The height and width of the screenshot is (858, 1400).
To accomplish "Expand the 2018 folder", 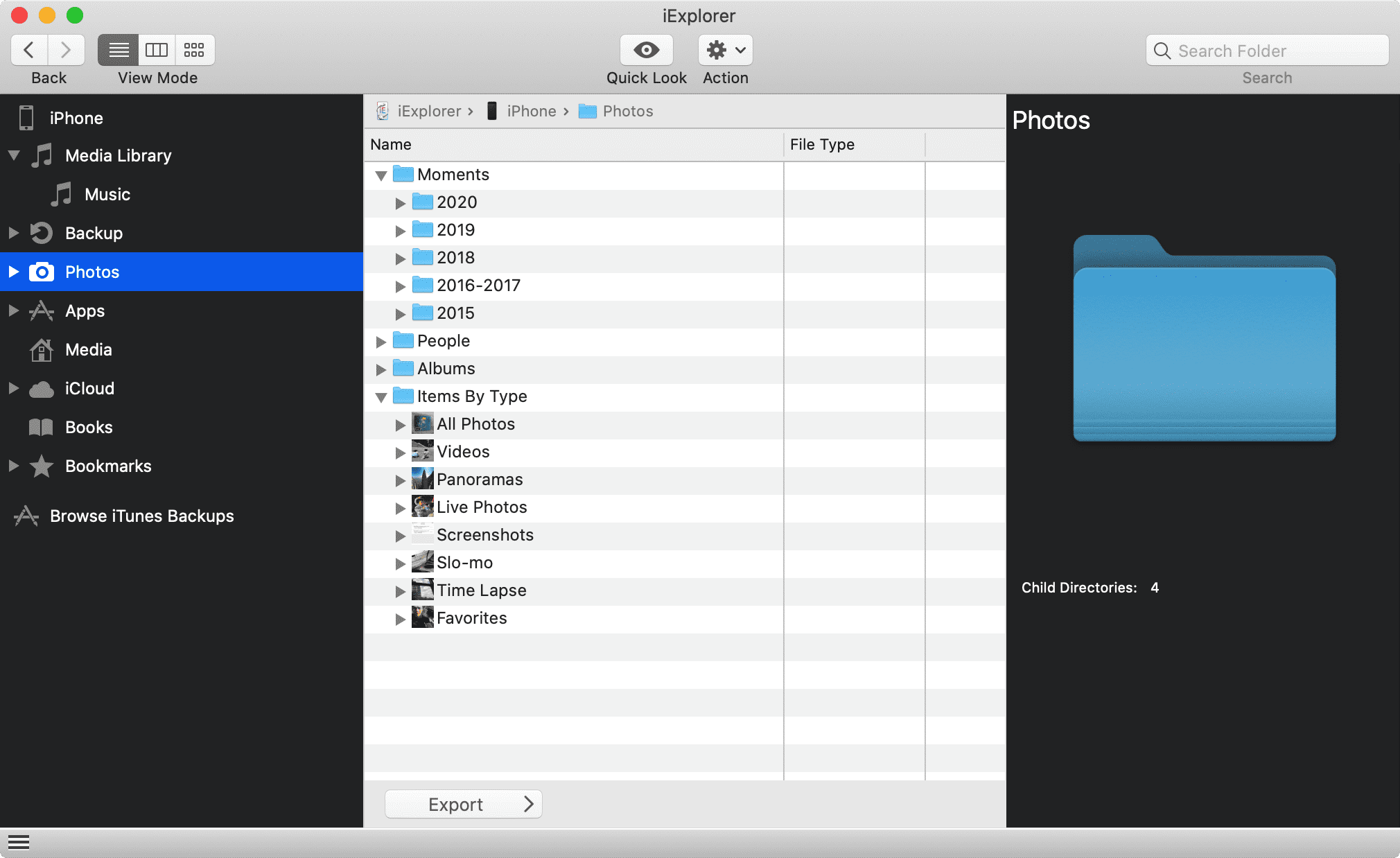I will (x=400, y=259).
